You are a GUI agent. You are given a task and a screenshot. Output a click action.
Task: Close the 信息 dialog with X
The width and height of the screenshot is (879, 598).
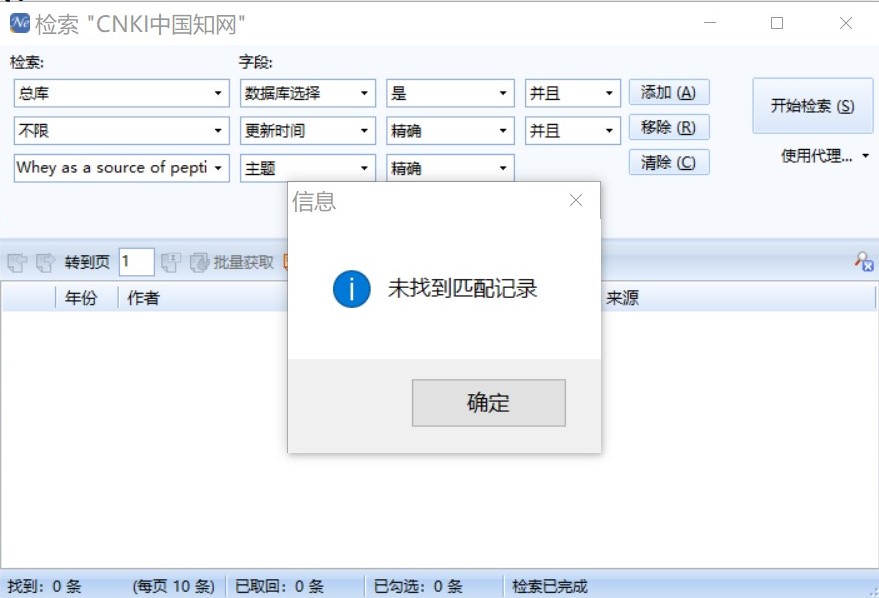(576, 200)
